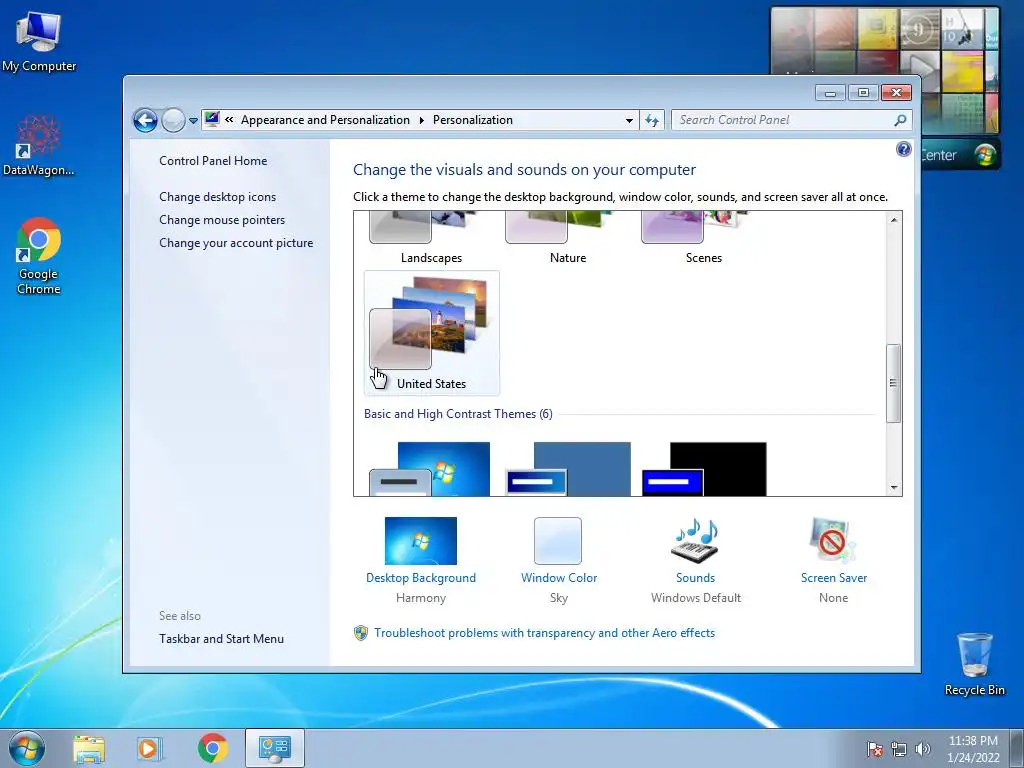Click the search magnifier icon
Image resolution: width=1024 pixels, height=768 pixels.
[x=901, y=120]
